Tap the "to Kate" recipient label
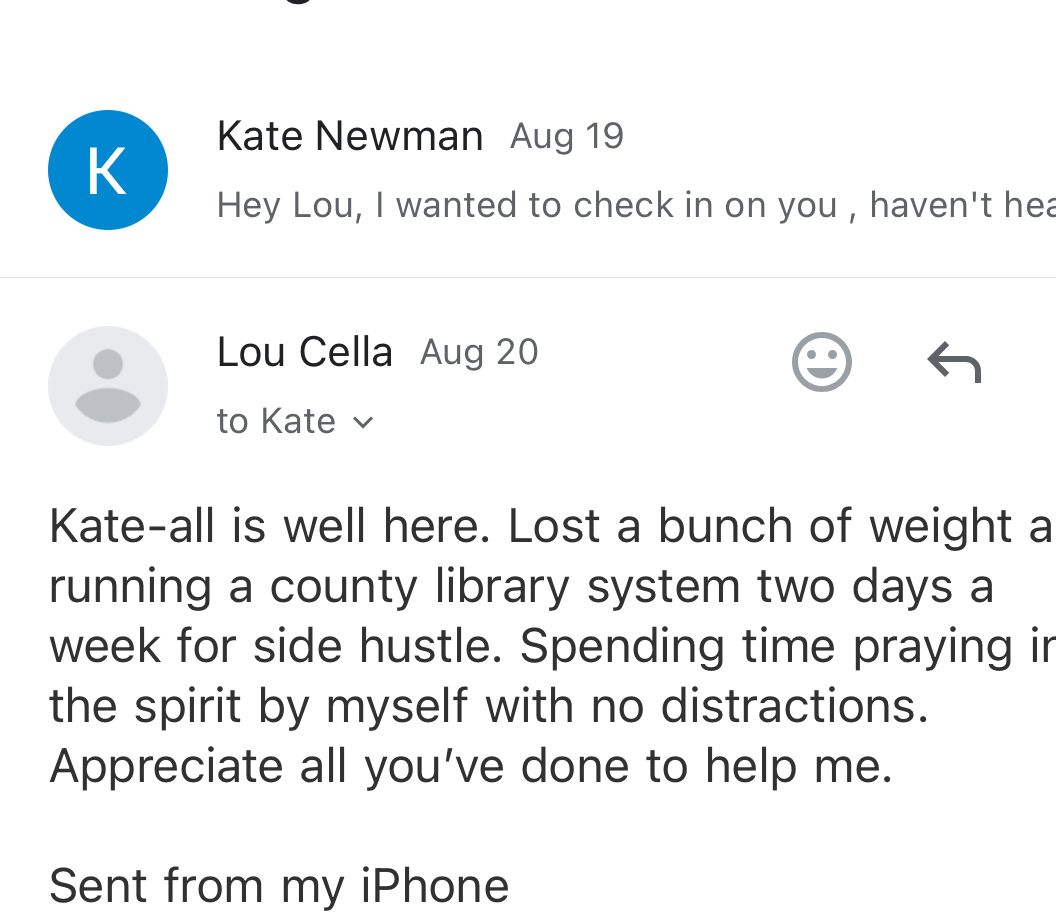The height and width of the screenshot is (921, 1056). click(276, 422)
